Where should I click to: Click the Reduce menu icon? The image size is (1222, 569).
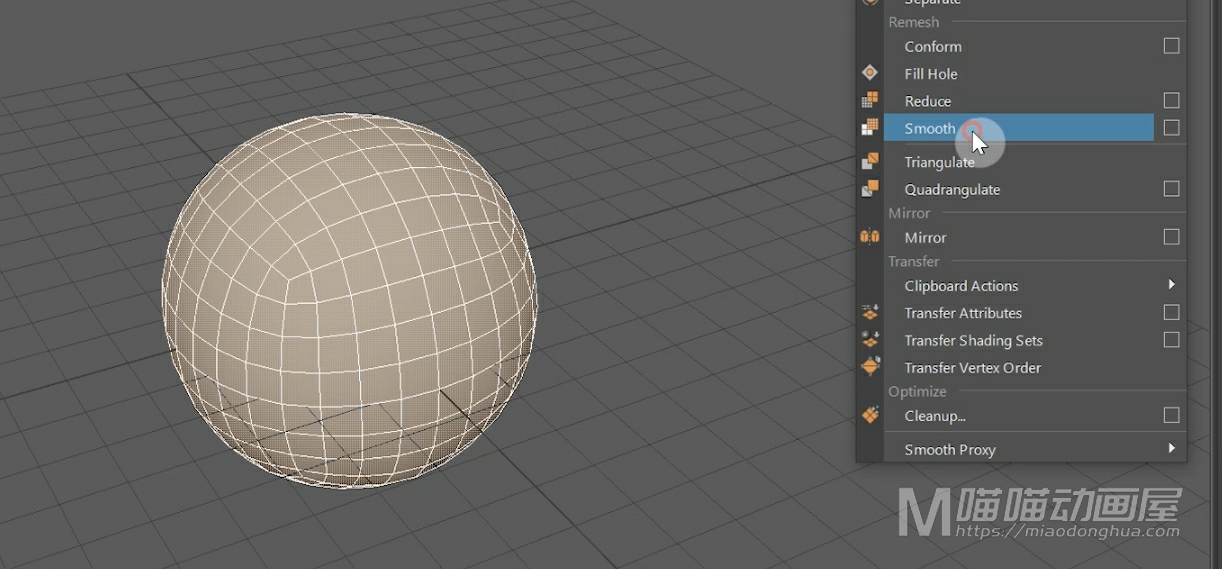870,100
